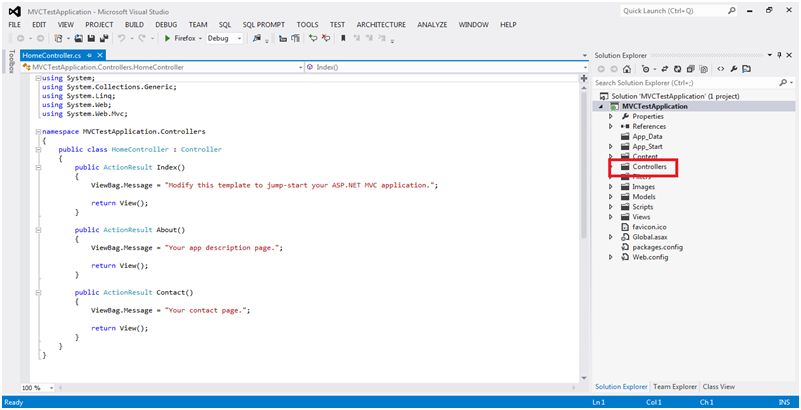Click the Decrease Line Indent icon
801x410 pixels.
(282, 38)
